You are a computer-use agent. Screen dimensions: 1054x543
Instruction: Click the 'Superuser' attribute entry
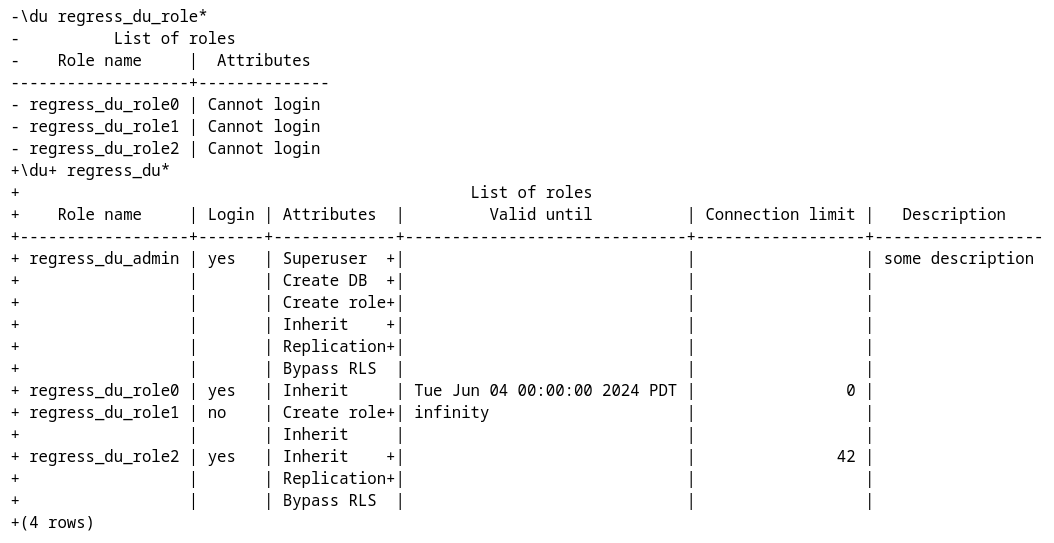(325, 258)
